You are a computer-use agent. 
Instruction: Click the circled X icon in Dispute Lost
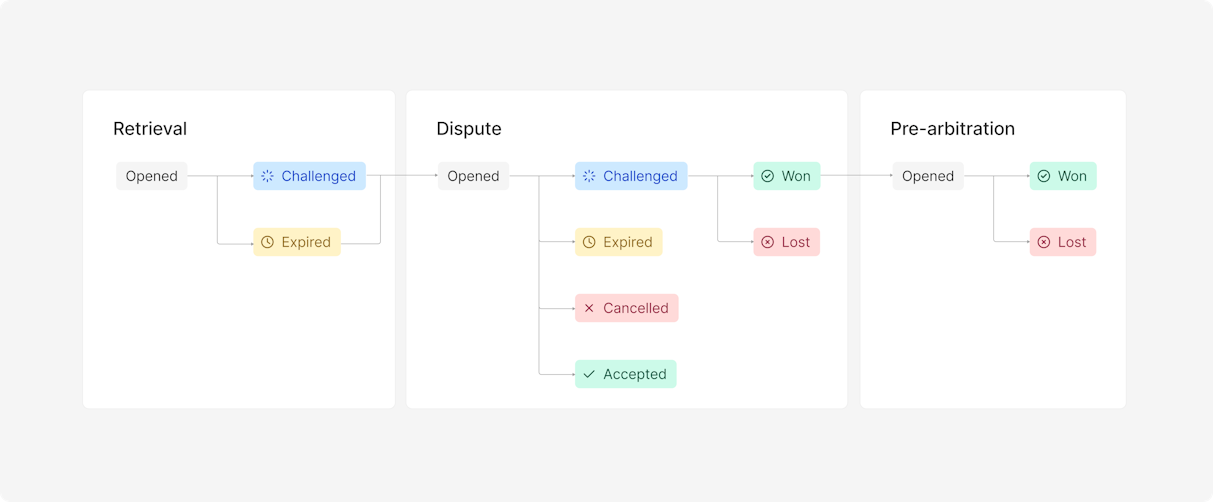[767, 242]
